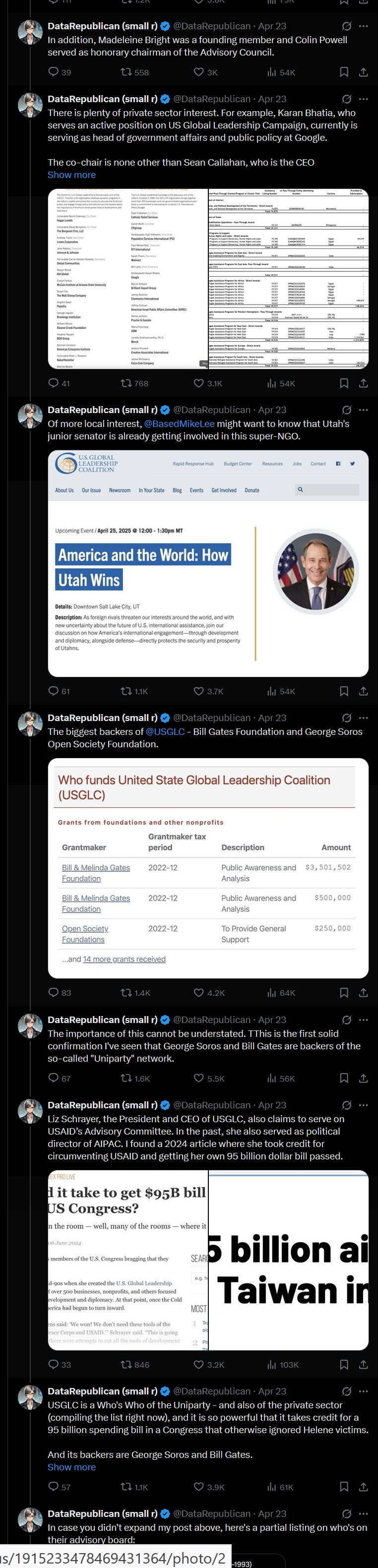Share the Liz Schrayer USGLC tweet
378x1568 pixels.
pyautogui.click(x=364, y=1365)
